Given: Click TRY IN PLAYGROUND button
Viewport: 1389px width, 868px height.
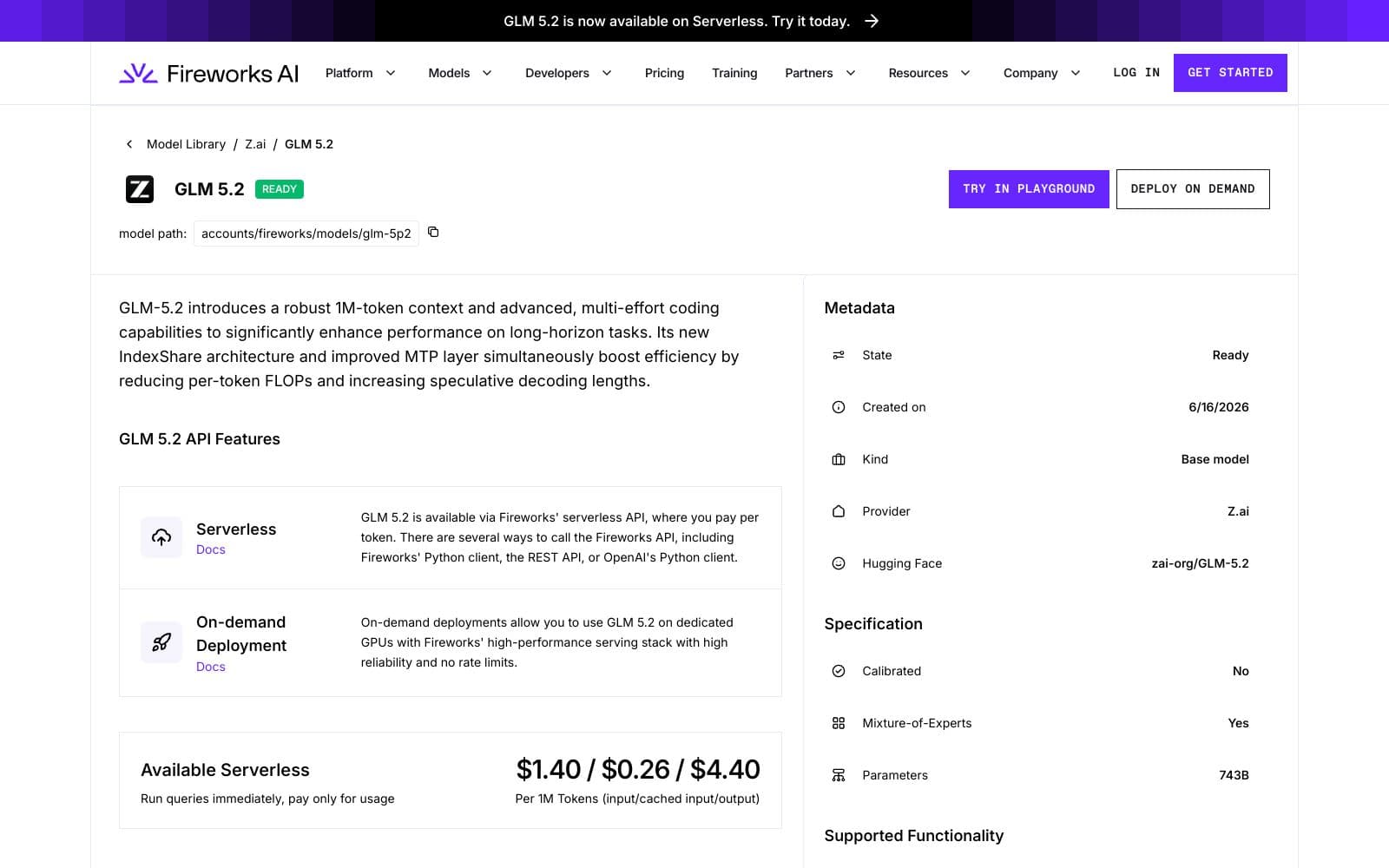Looking at the screenshot, I should click(1029, 189).
